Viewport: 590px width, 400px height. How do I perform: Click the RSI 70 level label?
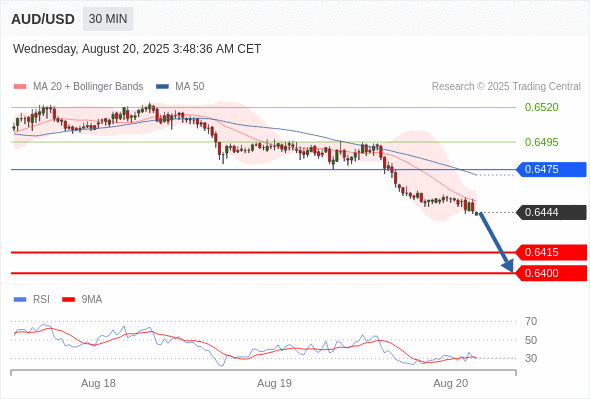(531, 321)
